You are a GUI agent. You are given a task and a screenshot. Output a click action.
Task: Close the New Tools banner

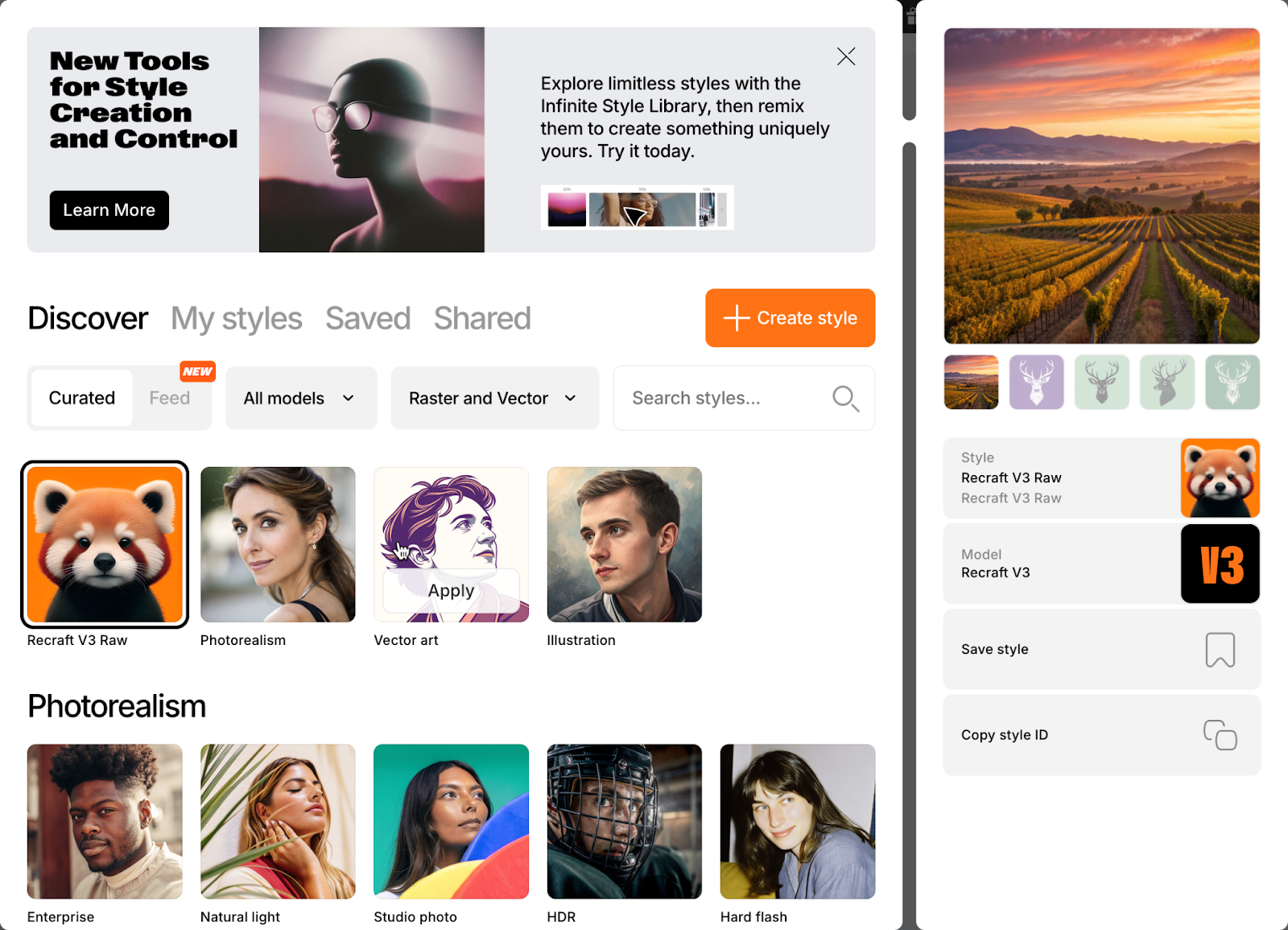(x=845, y=56)
